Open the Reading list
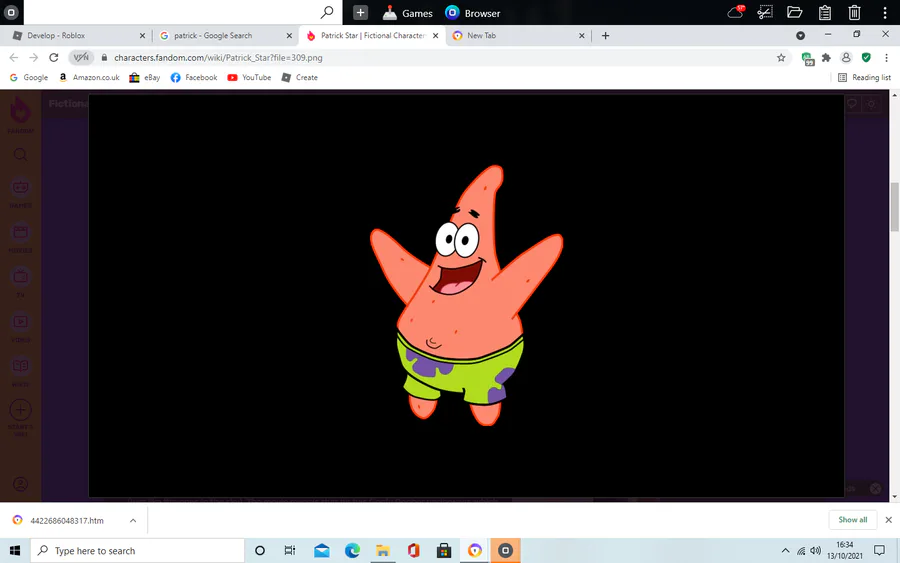The height and width of the screenshot is (563, 900). 864,77
